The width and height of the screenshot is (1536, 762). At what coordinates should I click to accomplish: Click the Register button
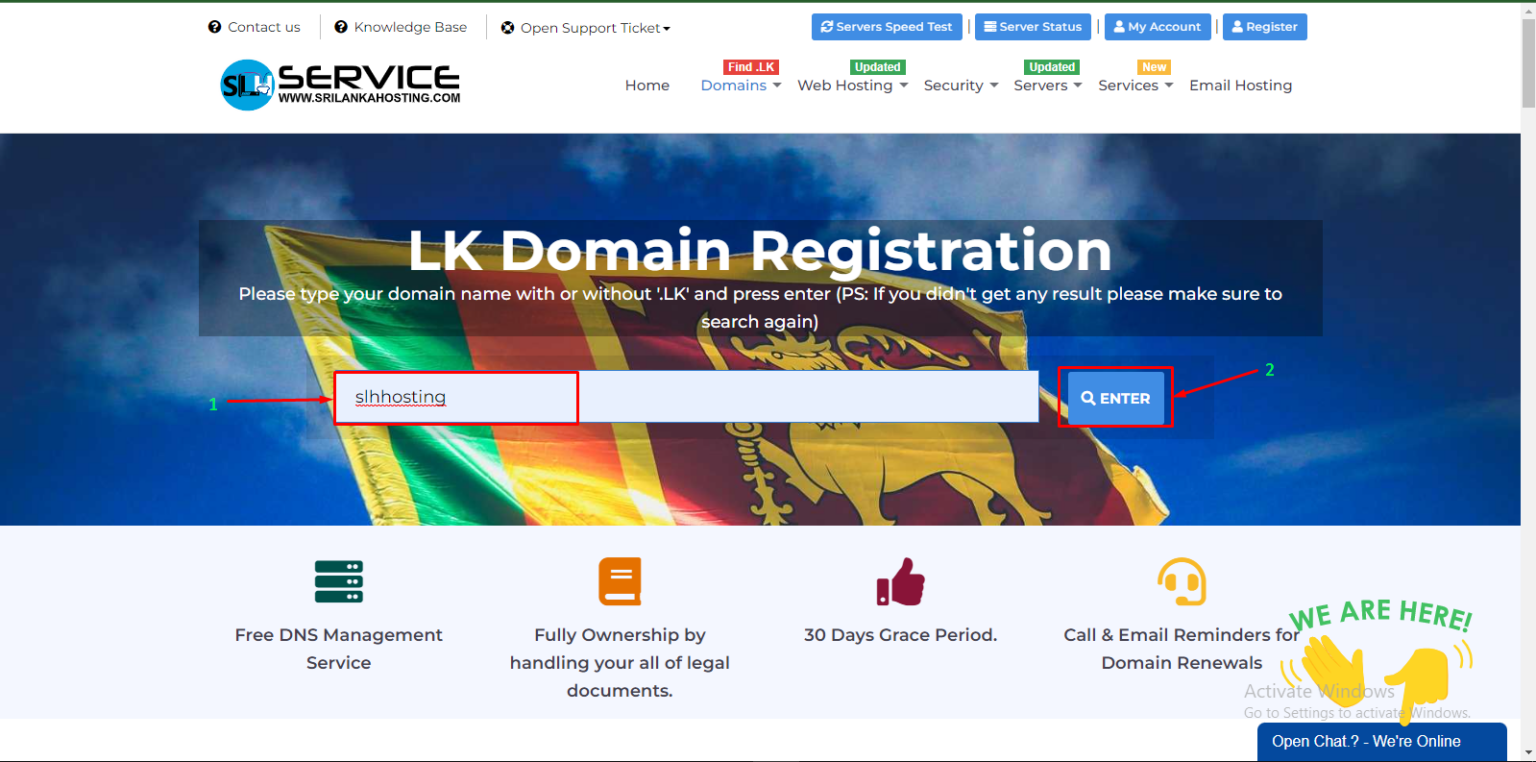(1264, 27)
